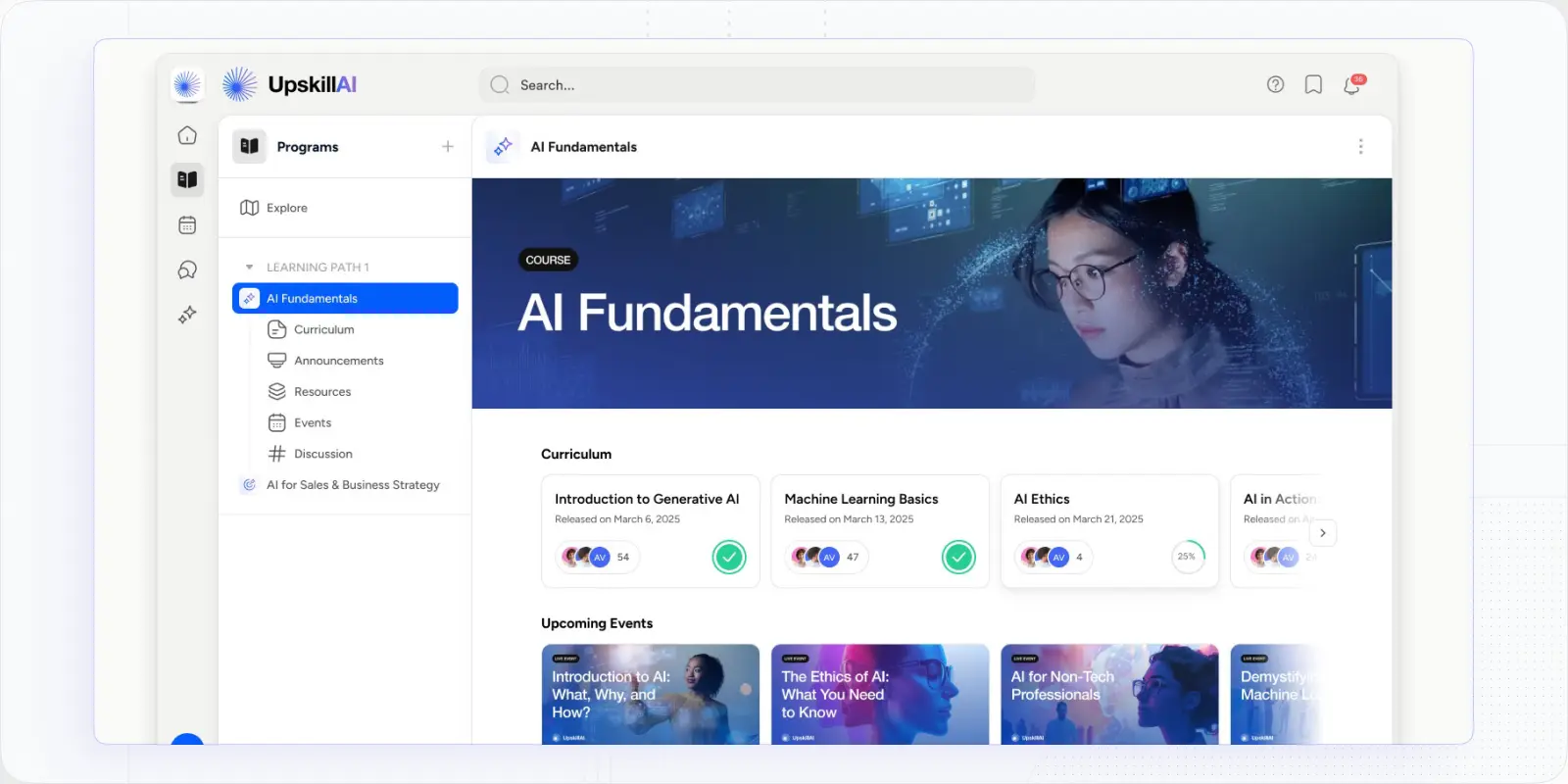Click the Discussion hash icon
Screen dimensions: 1568x784
click(277, 454)
